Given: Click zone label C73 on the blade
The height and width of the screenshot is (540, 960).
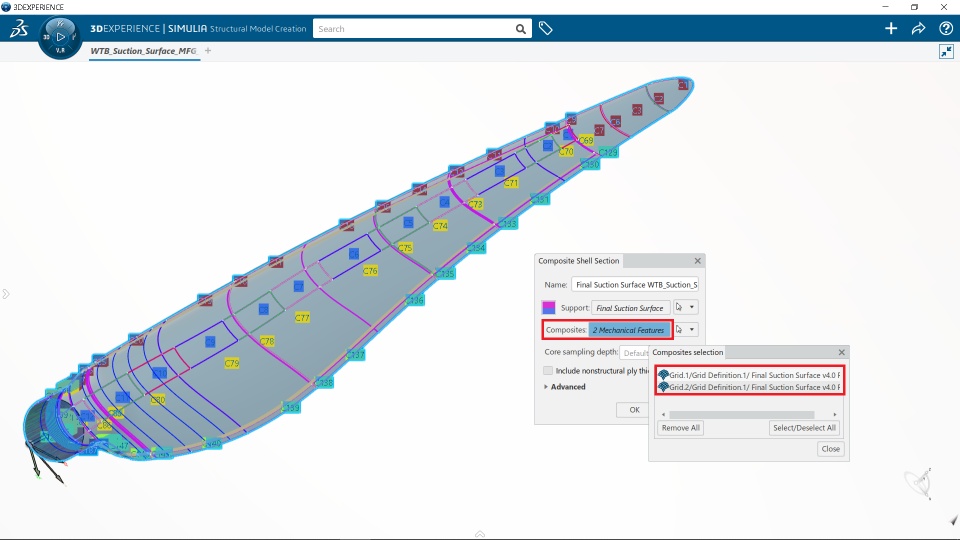Looking at the screenshot, I should [x=476, y=204].
